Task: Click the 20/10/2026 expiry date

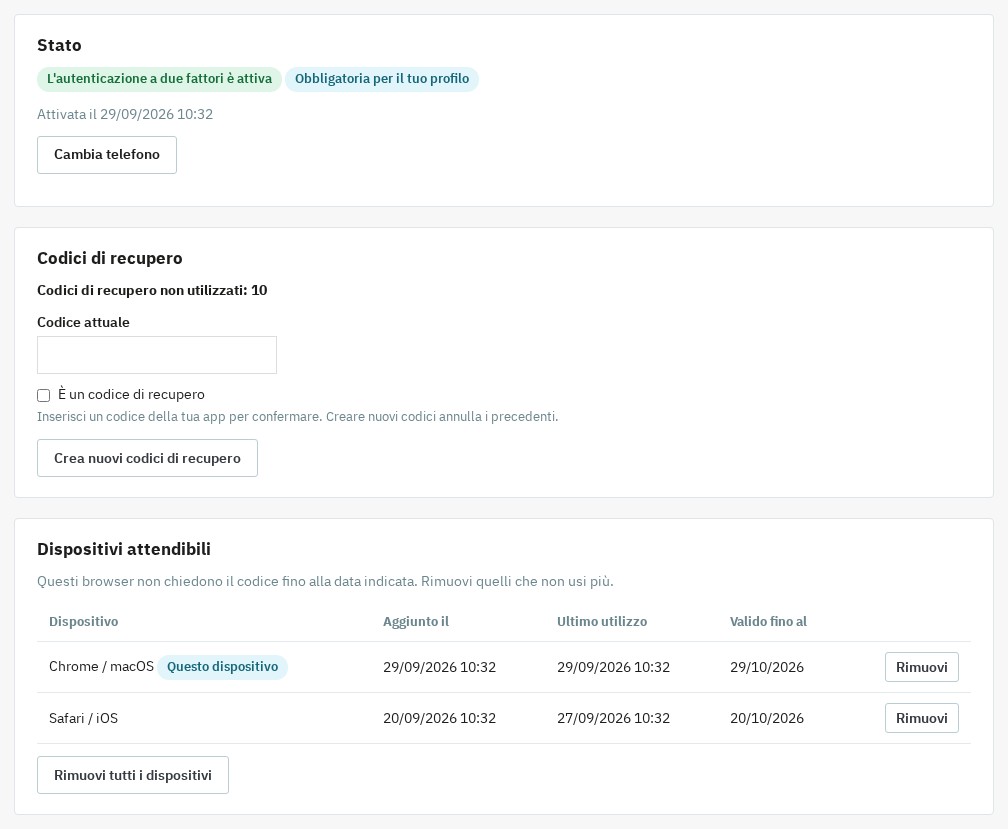Action: tap(767, 718)
